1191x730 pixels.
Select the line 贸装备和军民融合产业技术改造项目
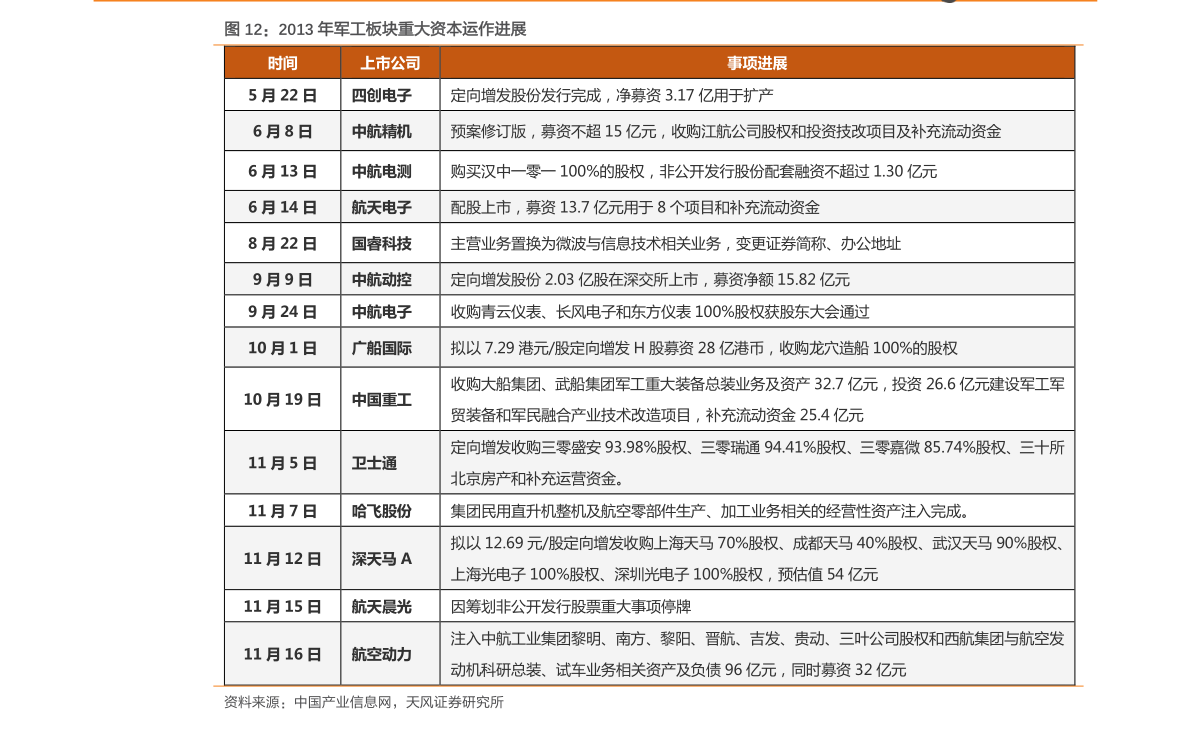[x=657, y=416]
